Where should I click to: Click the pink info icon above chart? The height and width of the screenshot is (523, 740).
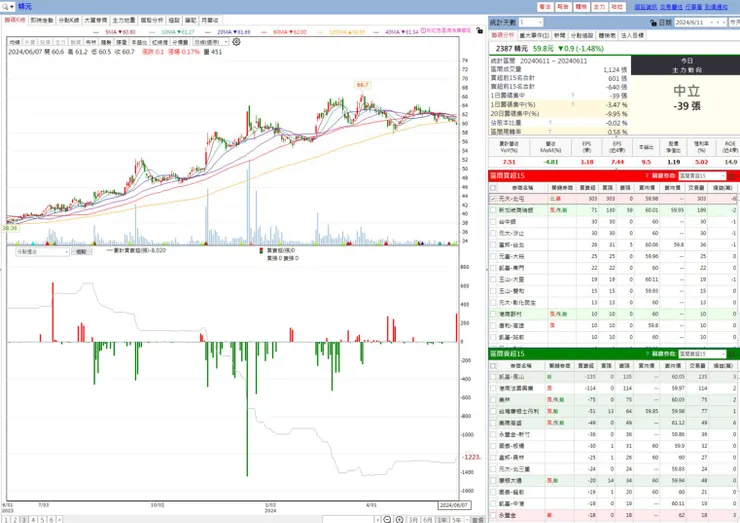(x=423, y=30)
